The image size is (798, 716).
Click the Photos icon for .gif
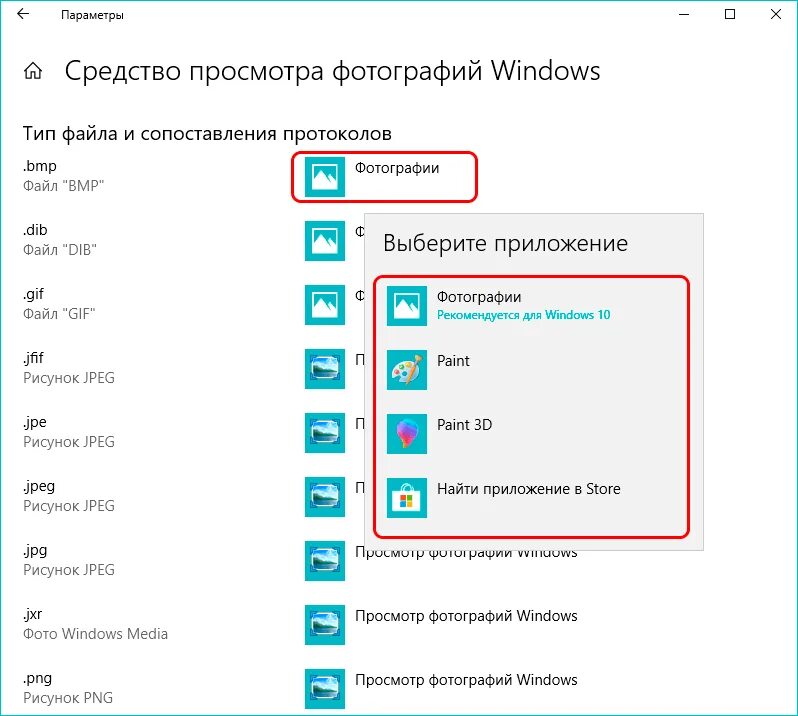click(325, 305)
